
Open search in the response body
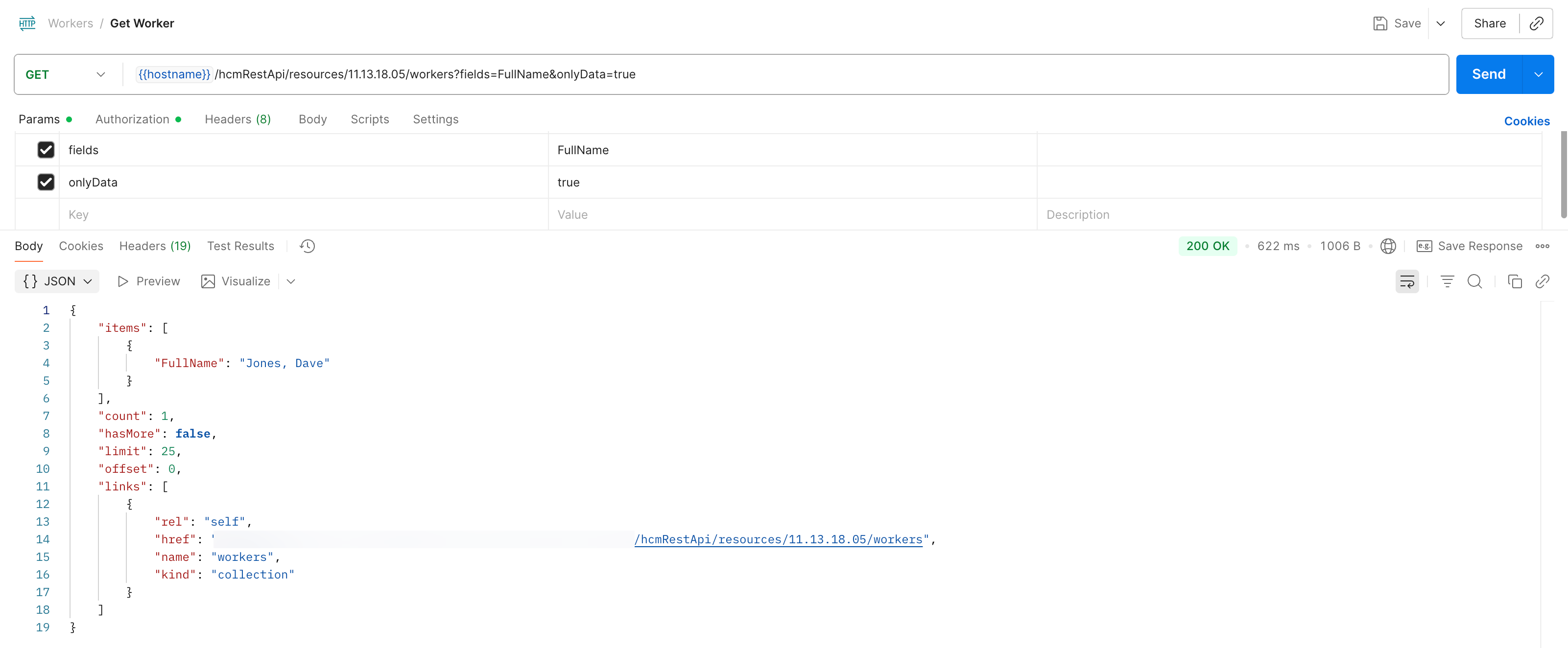pos(1474,281)
